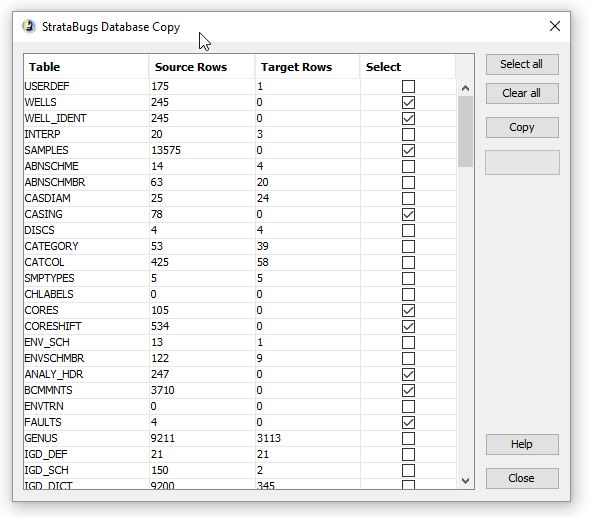Click the Close button

(x=522, y=478)
